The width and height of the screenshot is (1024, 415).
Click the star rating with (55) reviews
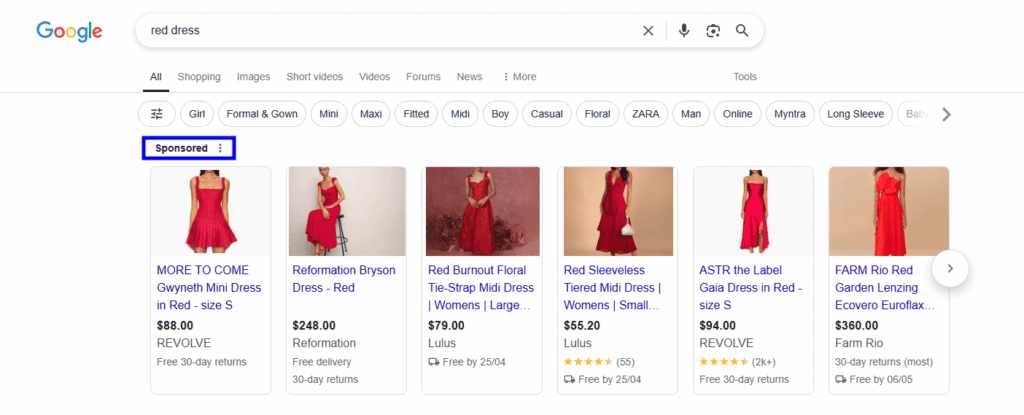[599, 361]
